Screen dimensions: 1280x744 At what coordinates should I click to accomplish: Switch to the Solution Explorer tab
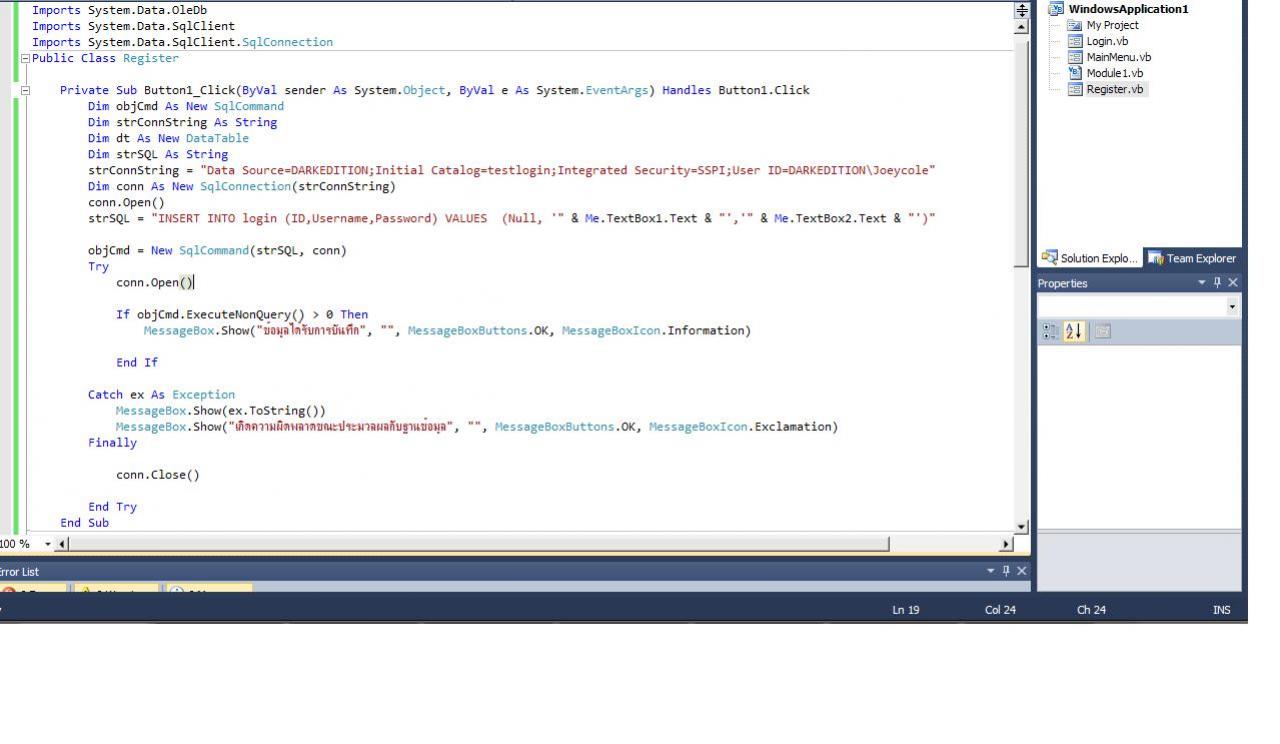(1090, 258)
